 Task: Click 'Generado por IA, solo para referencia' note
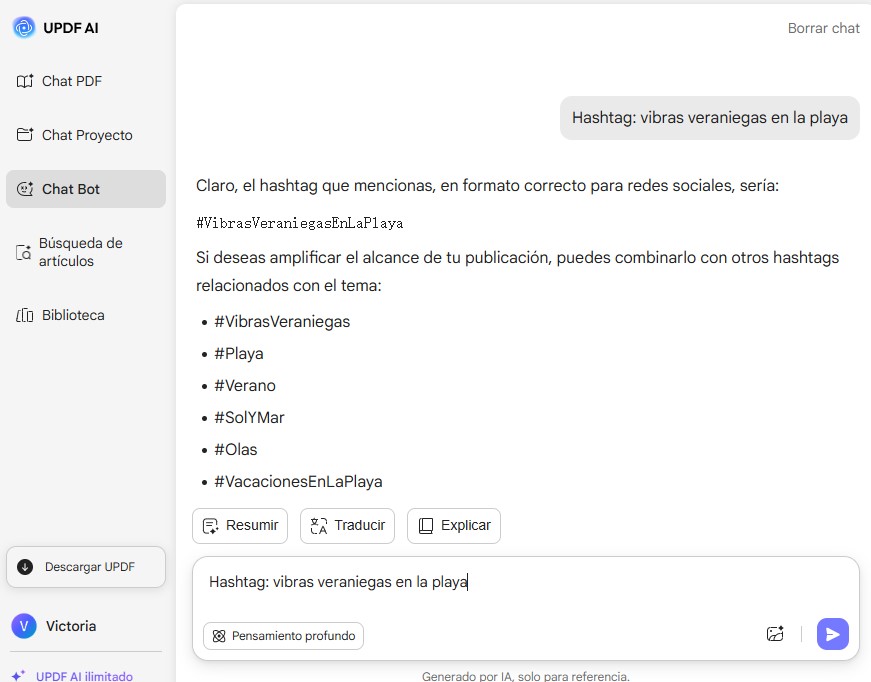pyautogui.click(x=525, y=676)
